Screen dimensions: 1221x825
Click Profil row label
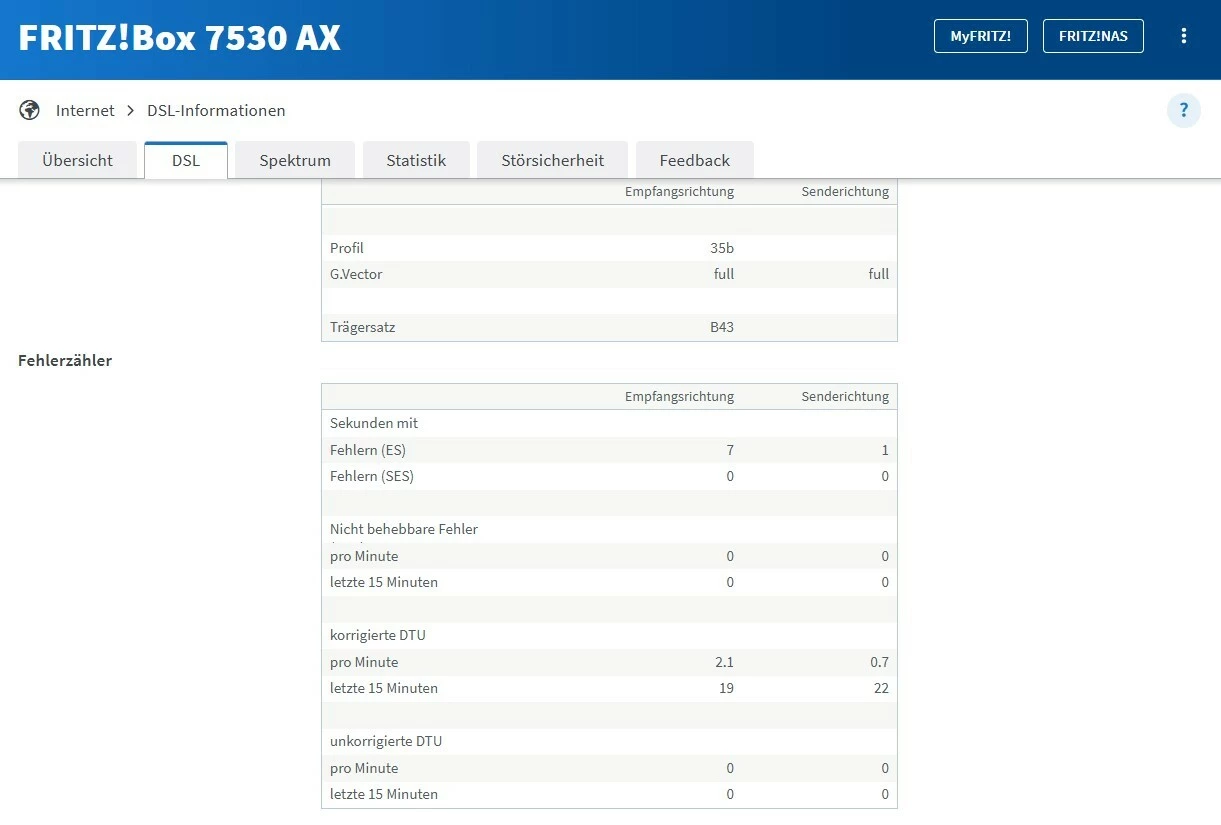(x=347, y=248)
